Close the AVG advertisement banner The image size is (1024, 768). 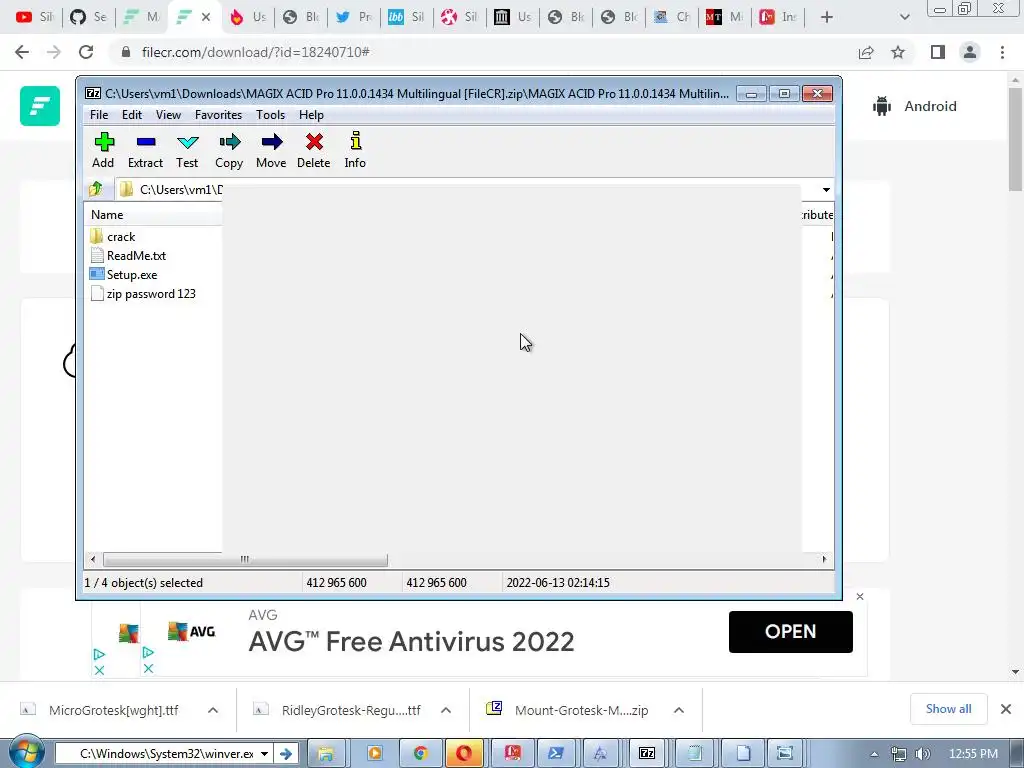click(859, 596)
